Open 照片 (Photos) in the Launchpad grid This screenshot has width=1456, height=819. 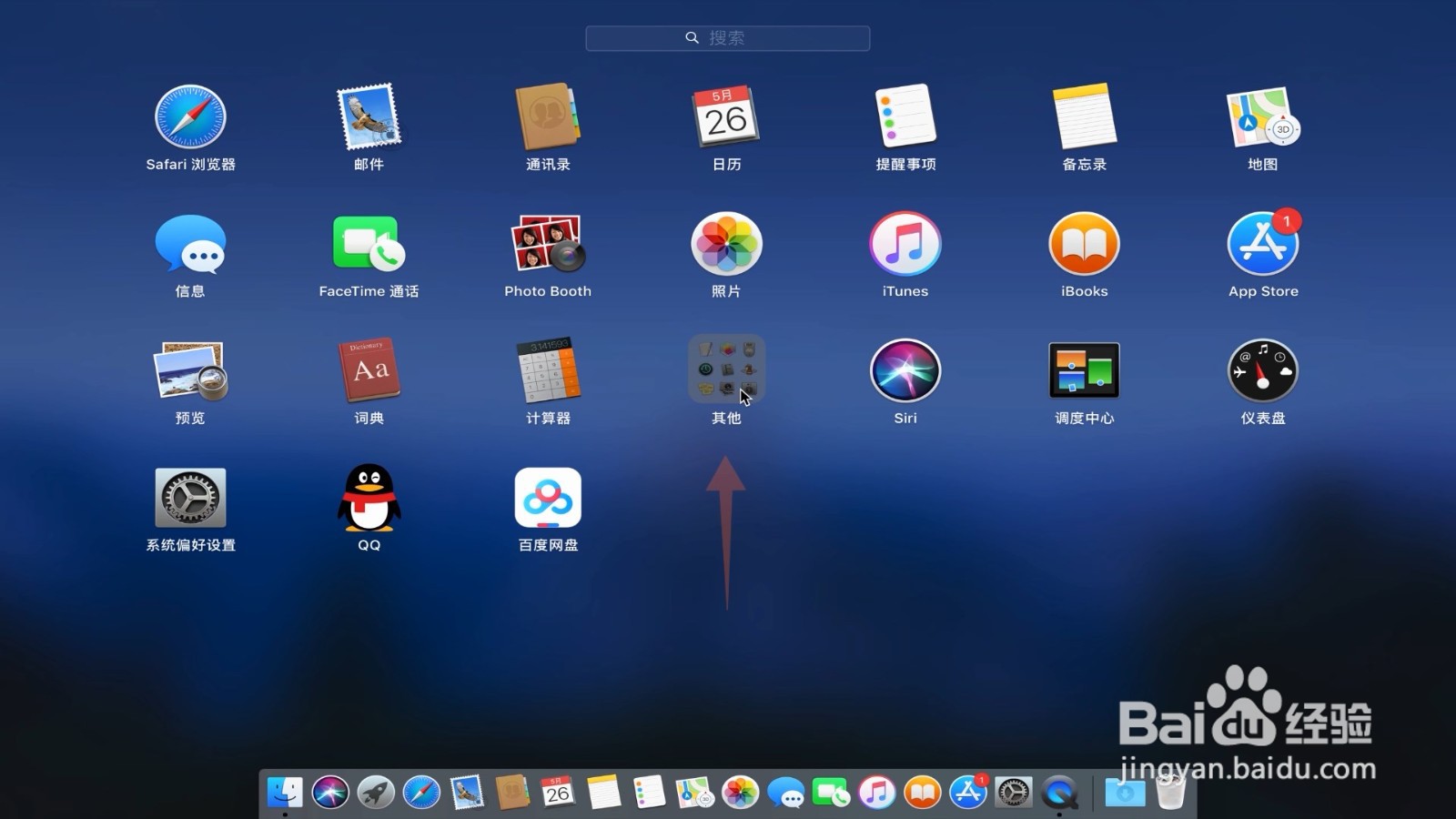[x=726, y=244]
